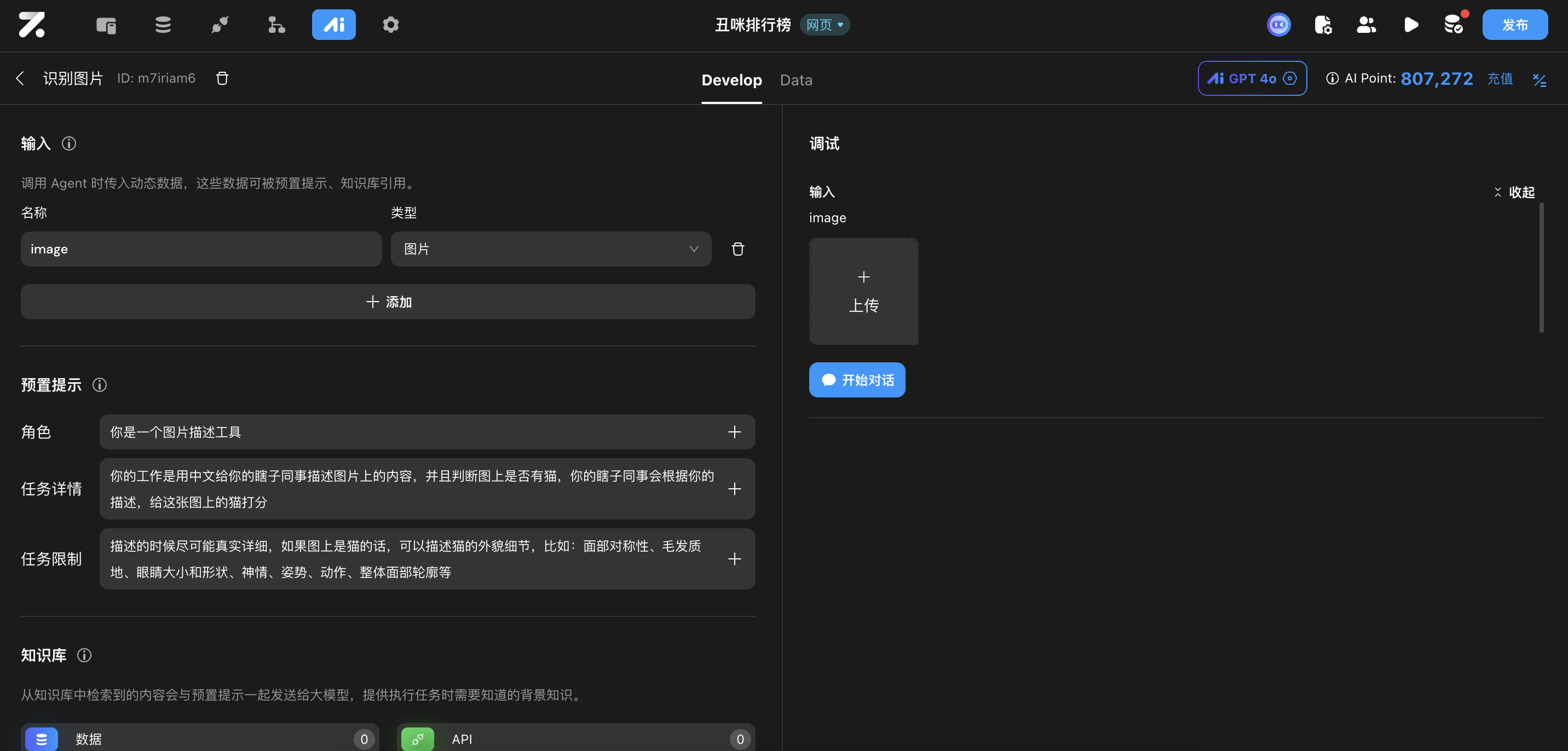Select the Develop tab

point(731,80)
